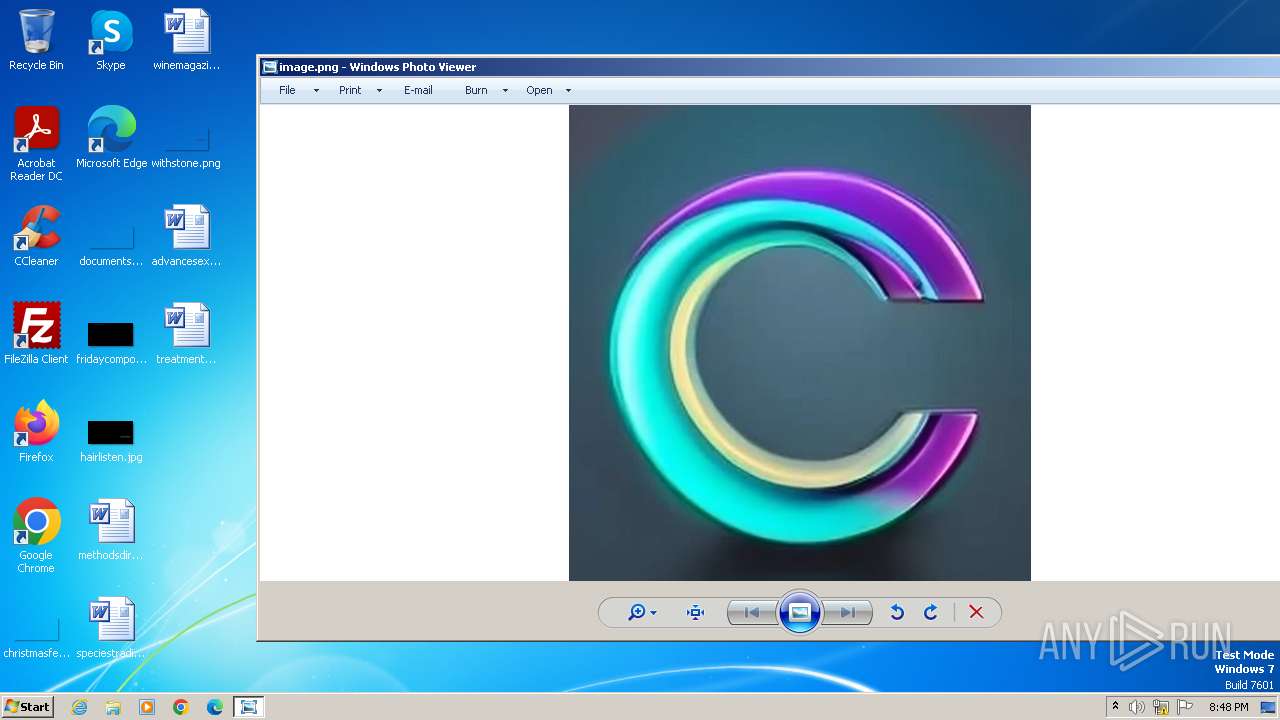Image resolution: width=1280 pixels, height=720 pixels.
Task: Launch Chrome from the taskbar
Action: pos(181,707)
